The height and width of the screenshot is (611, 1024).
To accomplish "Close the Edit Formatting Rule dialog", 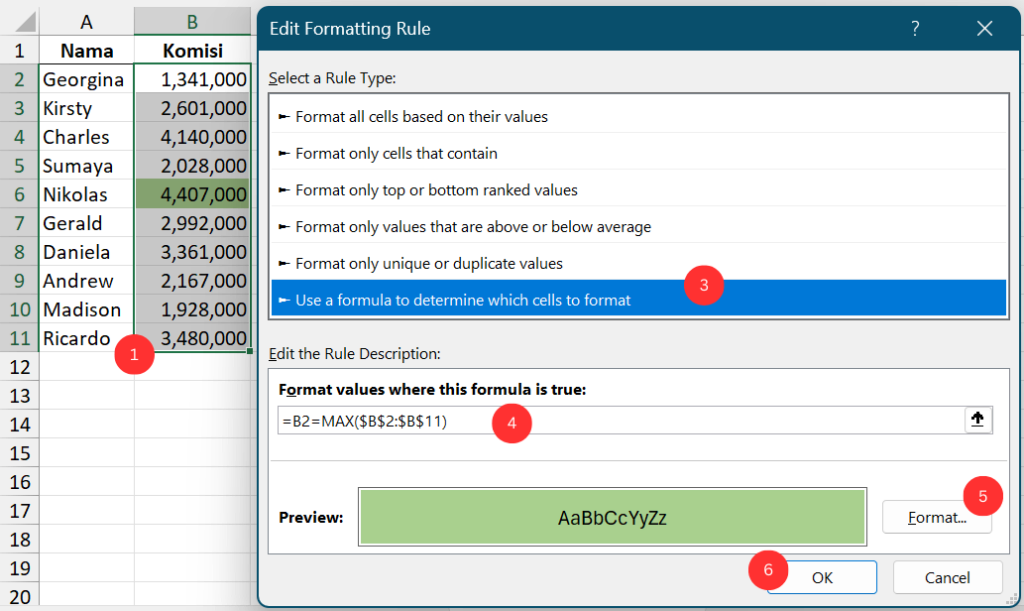I will pos(984,29).
